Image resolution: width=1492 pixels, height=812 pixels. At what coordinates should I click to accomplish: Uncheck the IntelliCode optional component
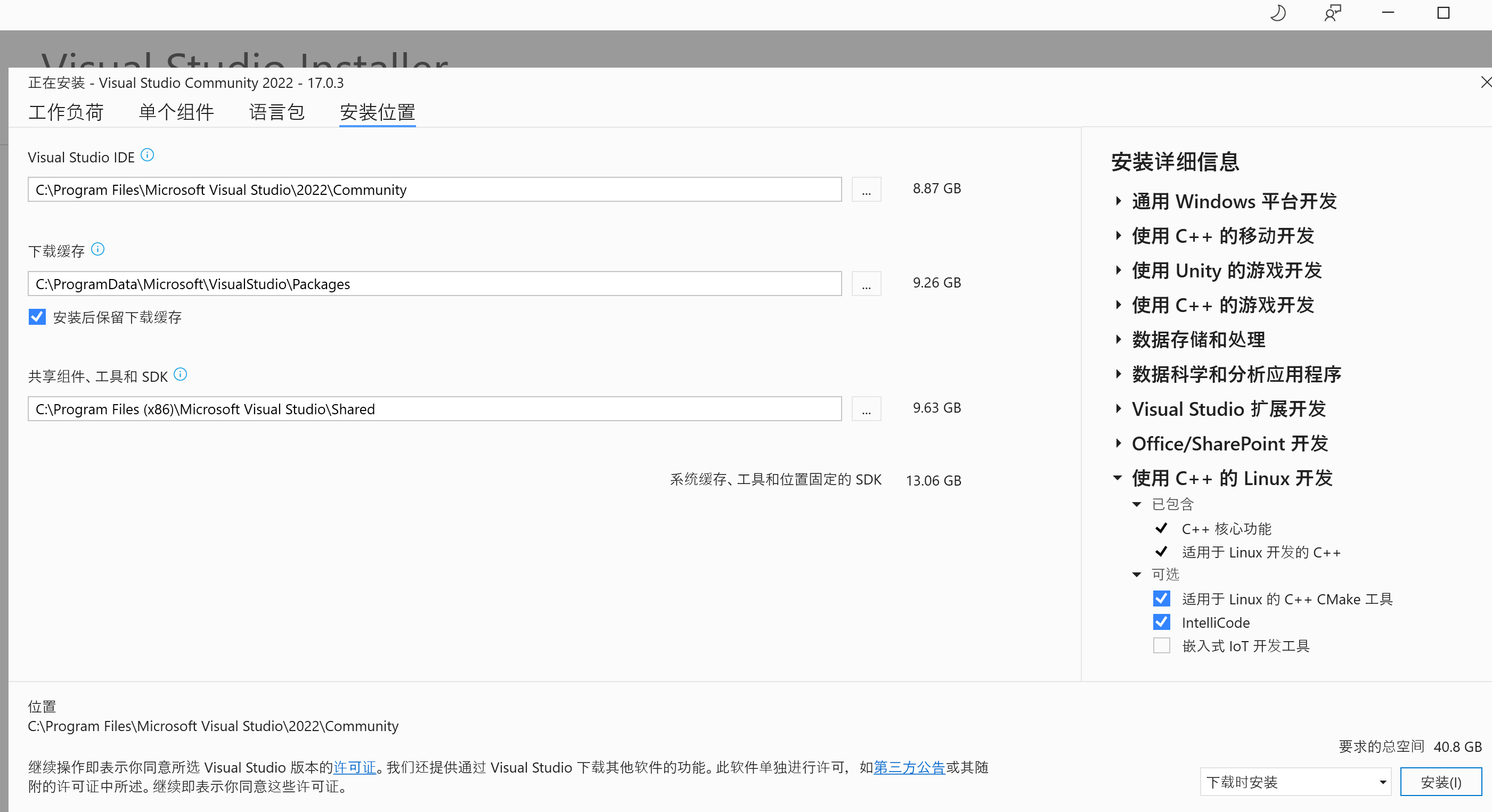1161,622
